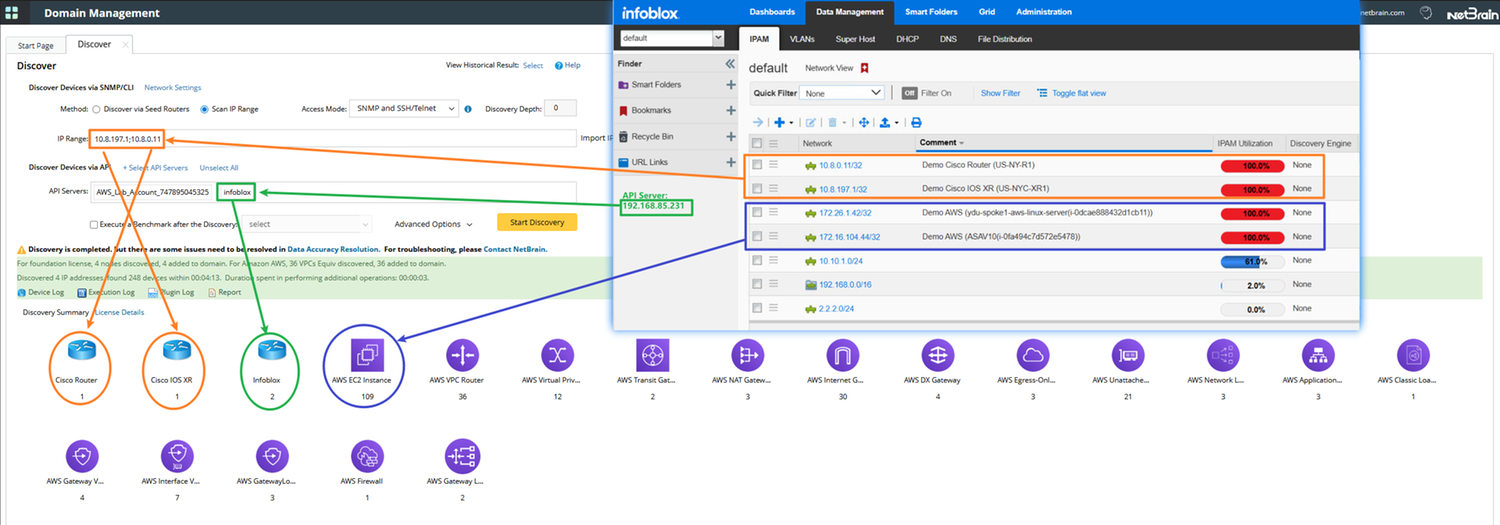1500x525 pixels.
Task: Click the bookmark icon beside Network View
Action: [x=864, y=68]
